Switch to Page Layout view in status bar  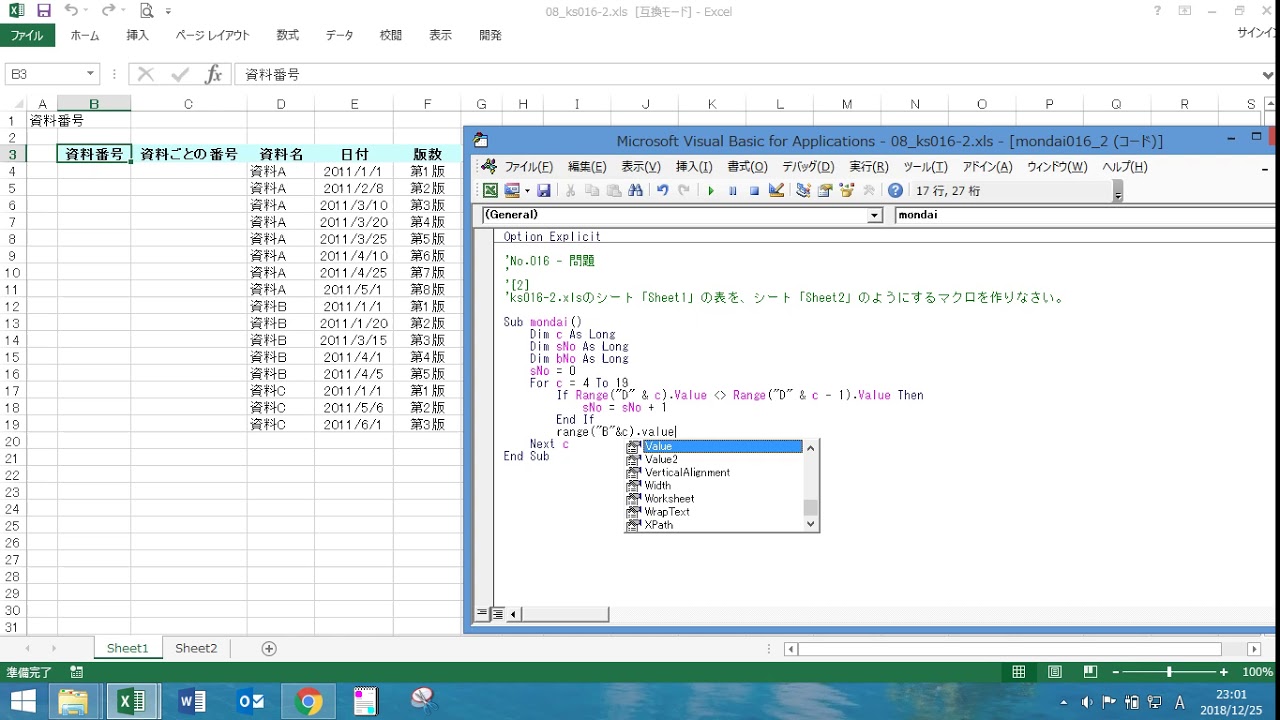click(x=1054, y=673)
